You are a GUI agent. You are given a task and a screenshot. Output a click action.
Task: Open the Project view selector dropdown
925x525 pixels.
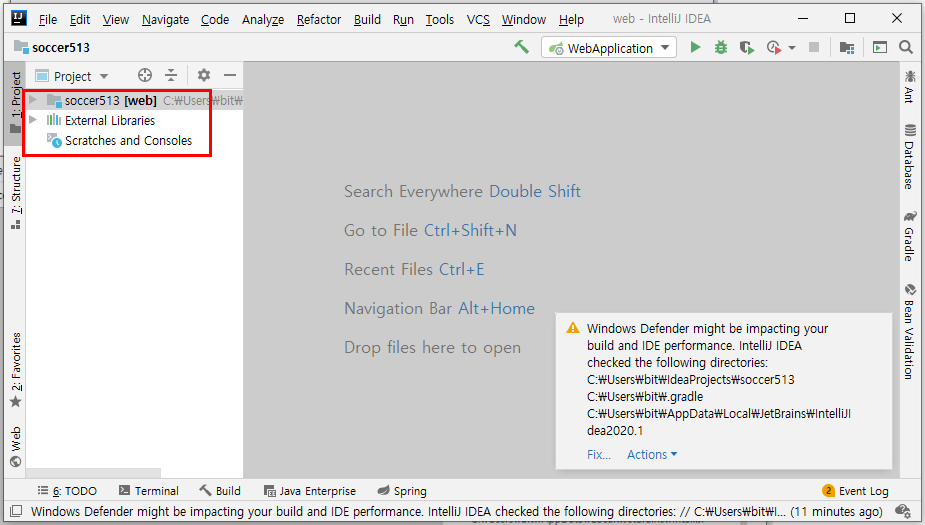tap(72, 76)
